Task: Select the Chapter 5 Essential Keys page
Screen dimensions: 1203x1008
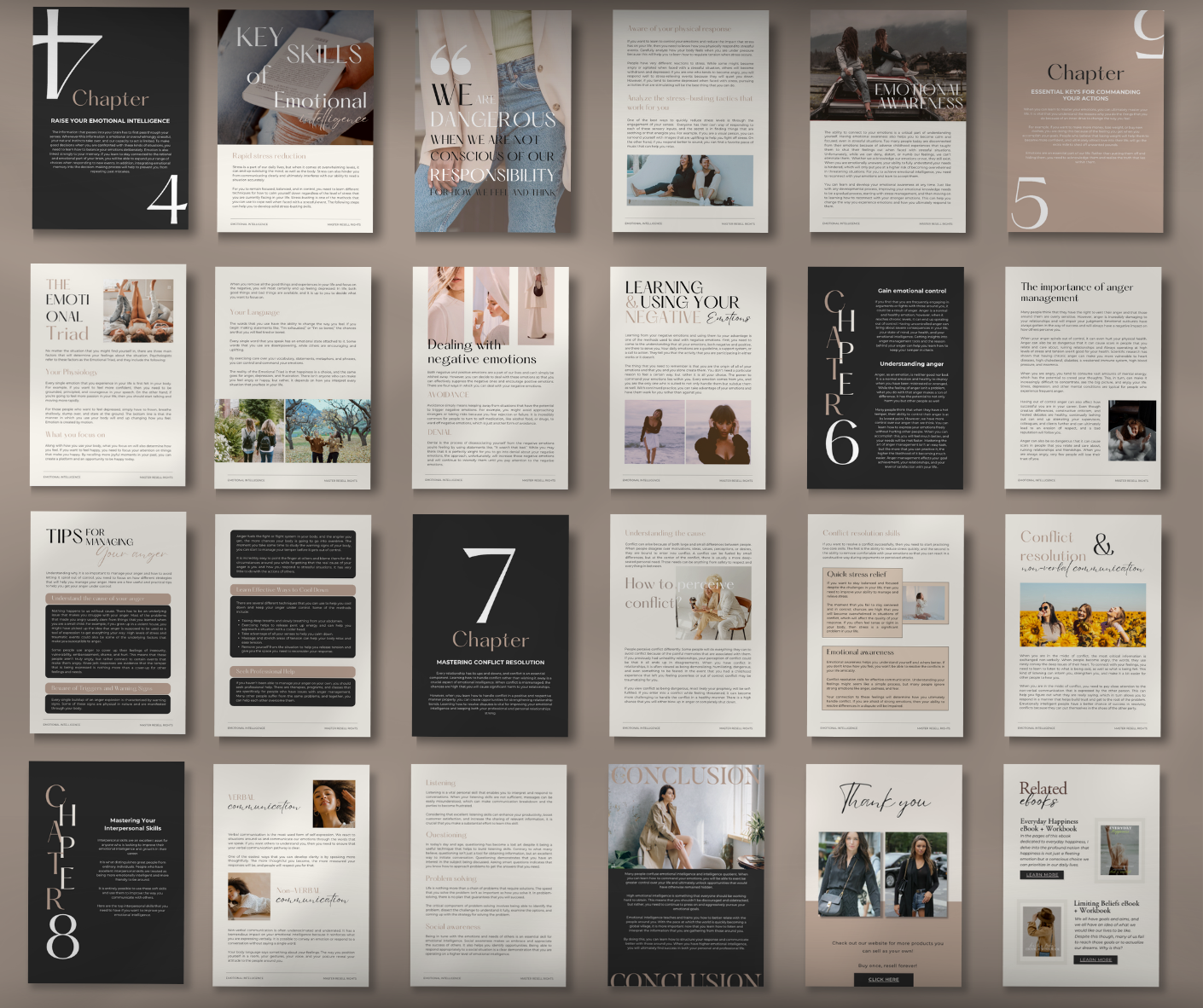Action: pos(1084,121)
